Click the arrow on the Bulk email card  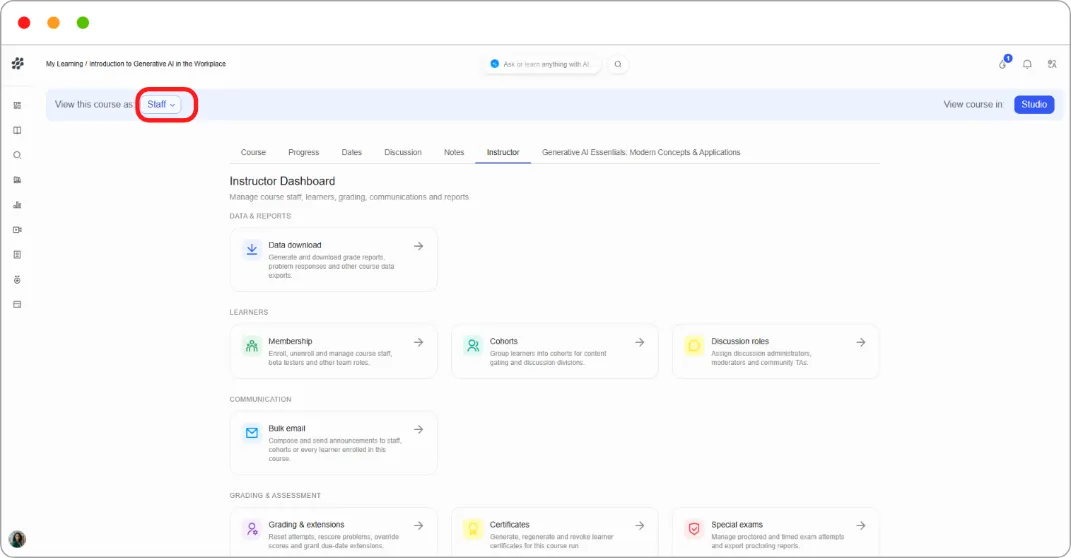click(419, 430)
